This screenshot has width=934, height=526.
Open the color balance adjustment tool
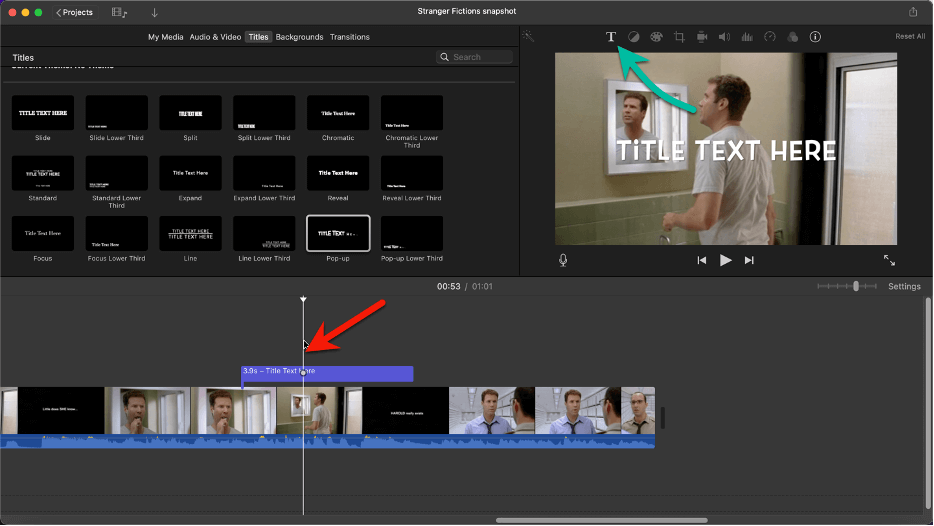[x=633, y=37]
